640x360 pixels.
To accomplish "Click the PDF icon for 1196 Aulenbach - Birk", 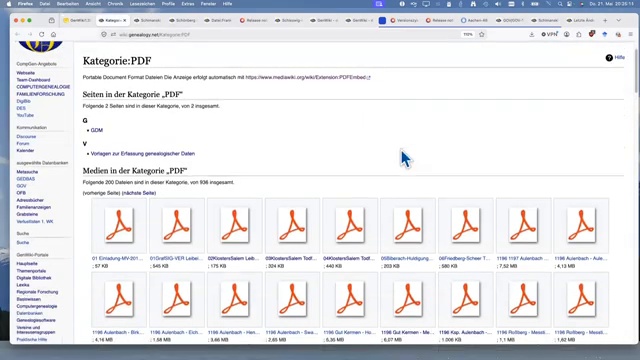I will pos(119,299).
